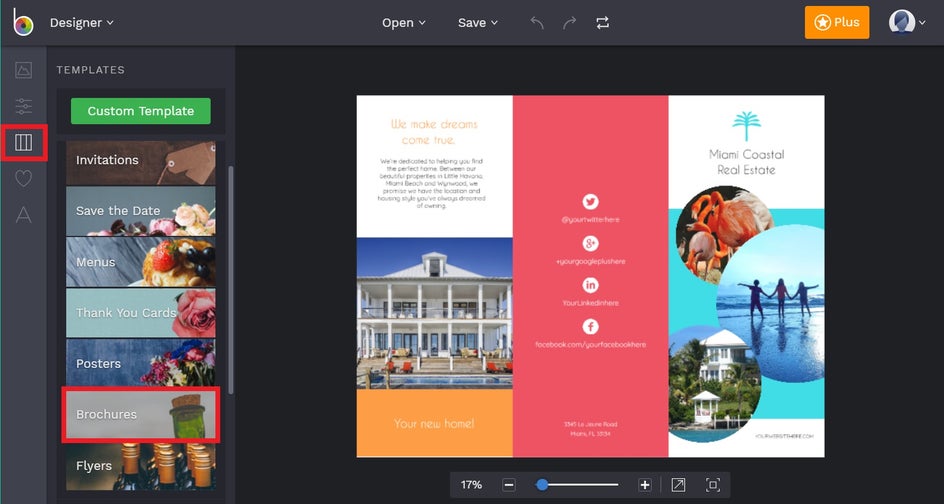Image resolution: width=944 pixels, height=504 pixels.
Task: Click the orange Plus upgrade button
Action: point(836,23)
